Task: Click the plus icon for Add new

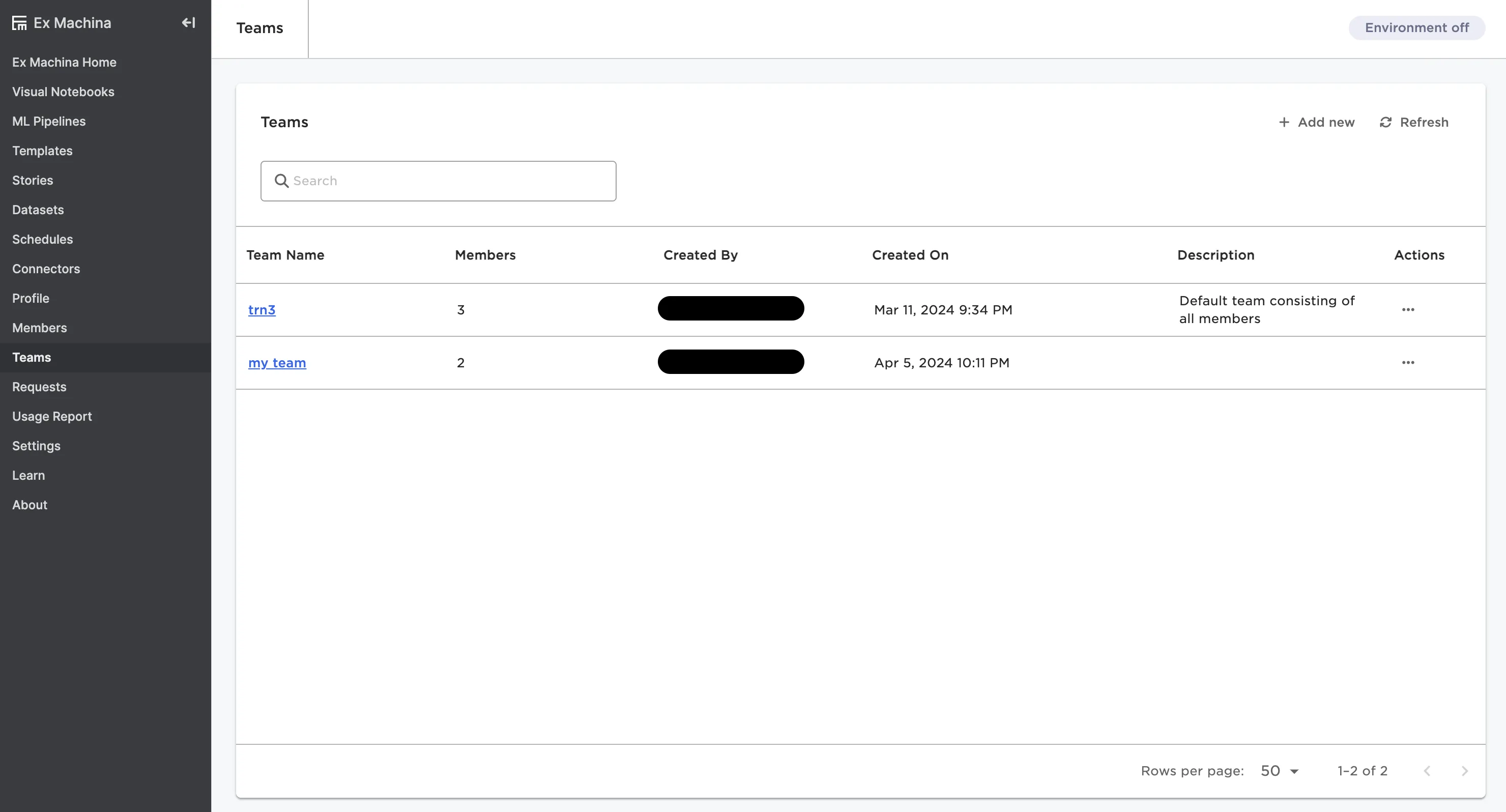Action: pyautogui.click(x=1284, y=122)
